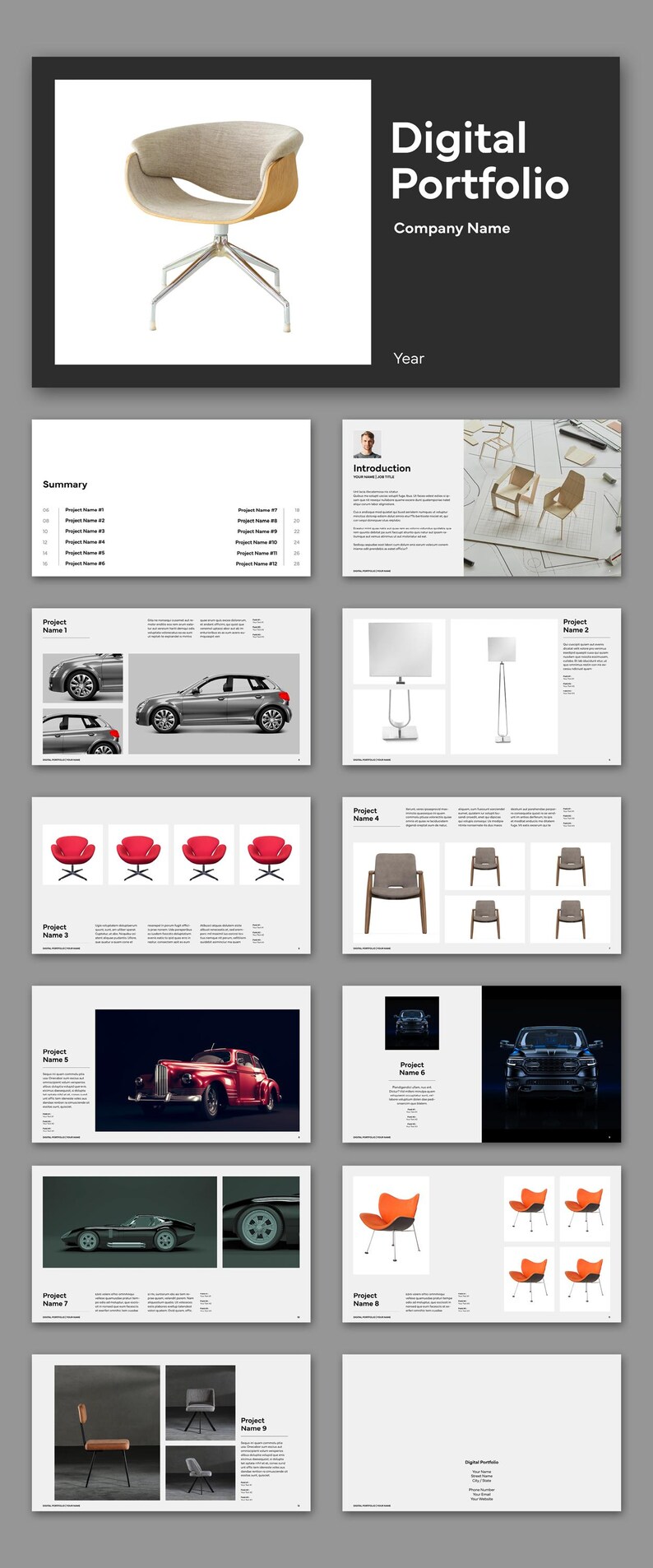Click the profile portrait photo on Introduction page
The width and height of the screenshot is (653, 1568).
coord(367,444)
